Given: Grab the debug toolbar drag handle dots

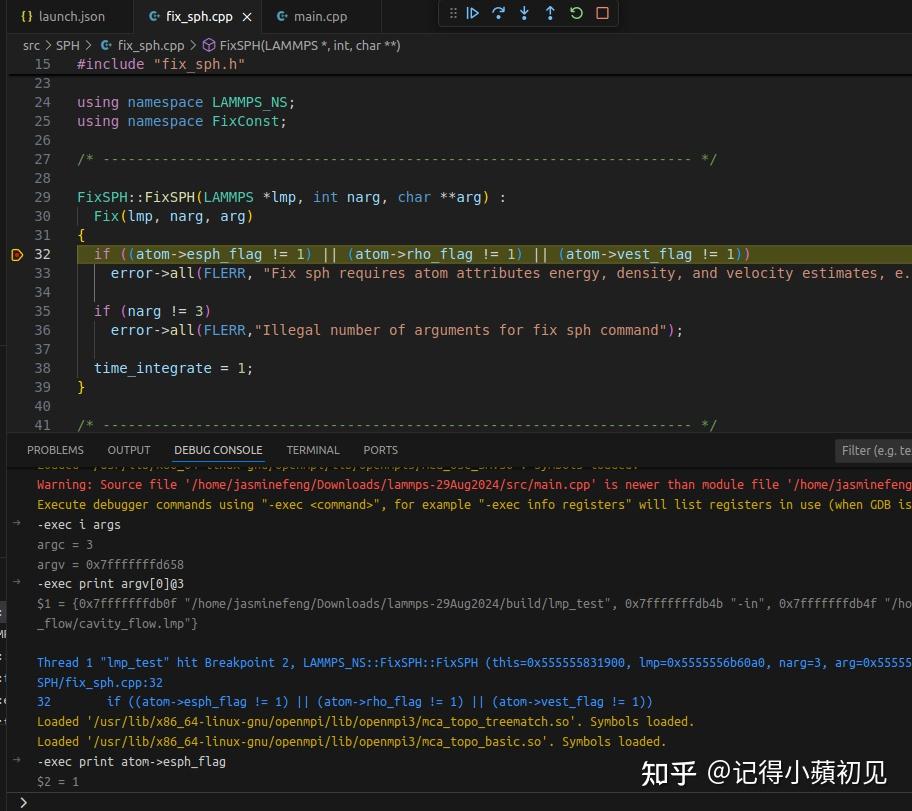Looking at the screenshot, I should click(453, 13).
